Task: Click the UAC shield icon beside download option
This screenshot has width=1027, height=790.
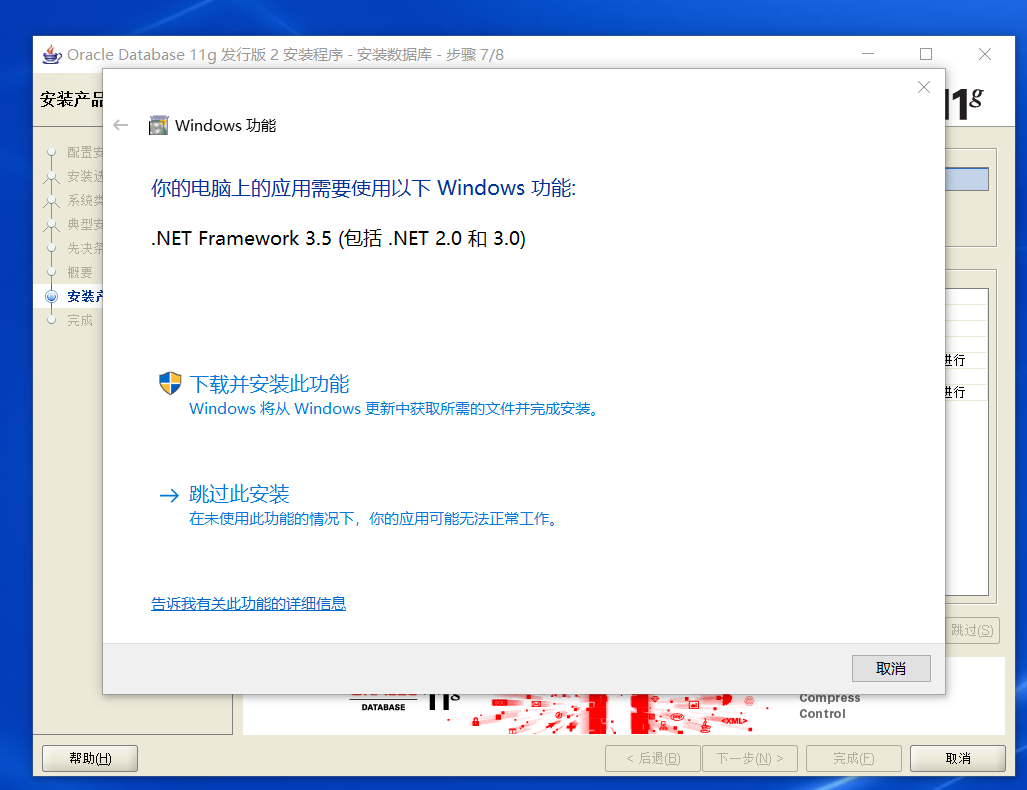Action: click(x=170, y=383)
